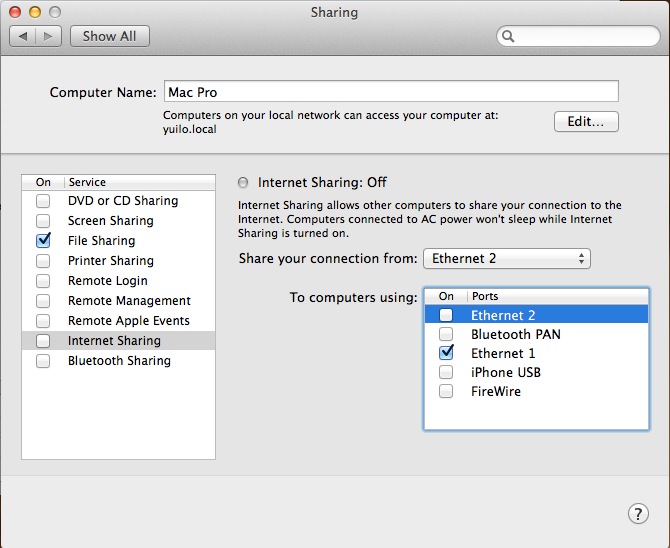The height and width of the screenshot is (548, 670).
Task: Click the magnifying glass search icon
Action: tap(508, 36)
